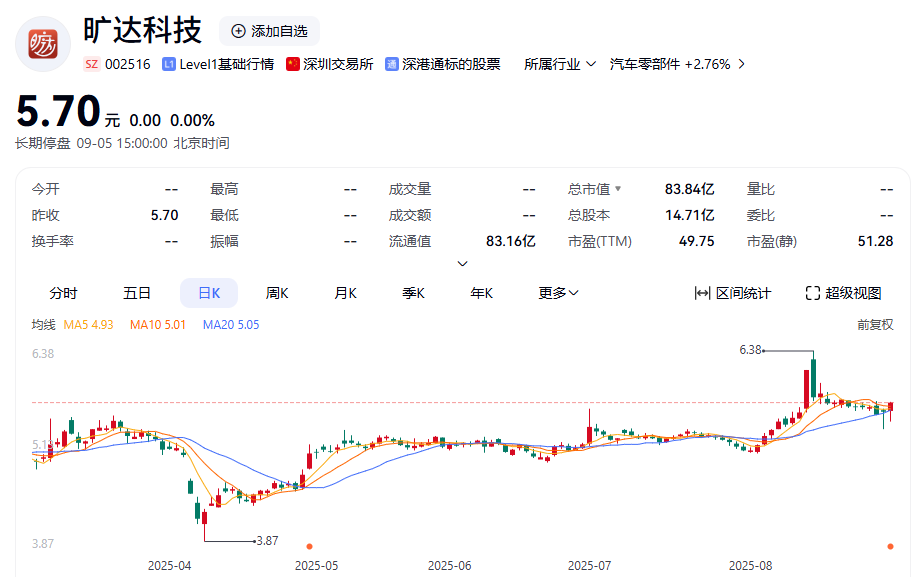The height and width of the screenshot is (577, 913).
Task: Click the 前复权 adjustment setting
Action: (875, 324)
